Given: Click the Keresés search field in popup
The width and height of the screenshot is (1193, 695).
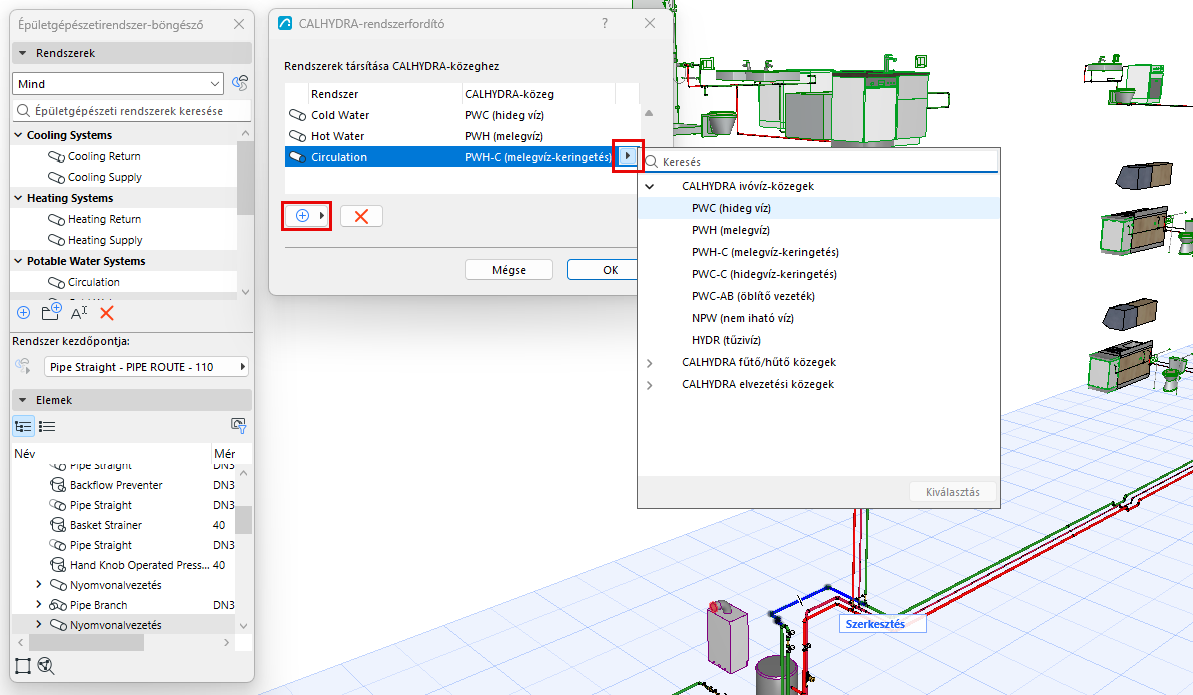Looking at the screenshot, I should coord(820,161).
